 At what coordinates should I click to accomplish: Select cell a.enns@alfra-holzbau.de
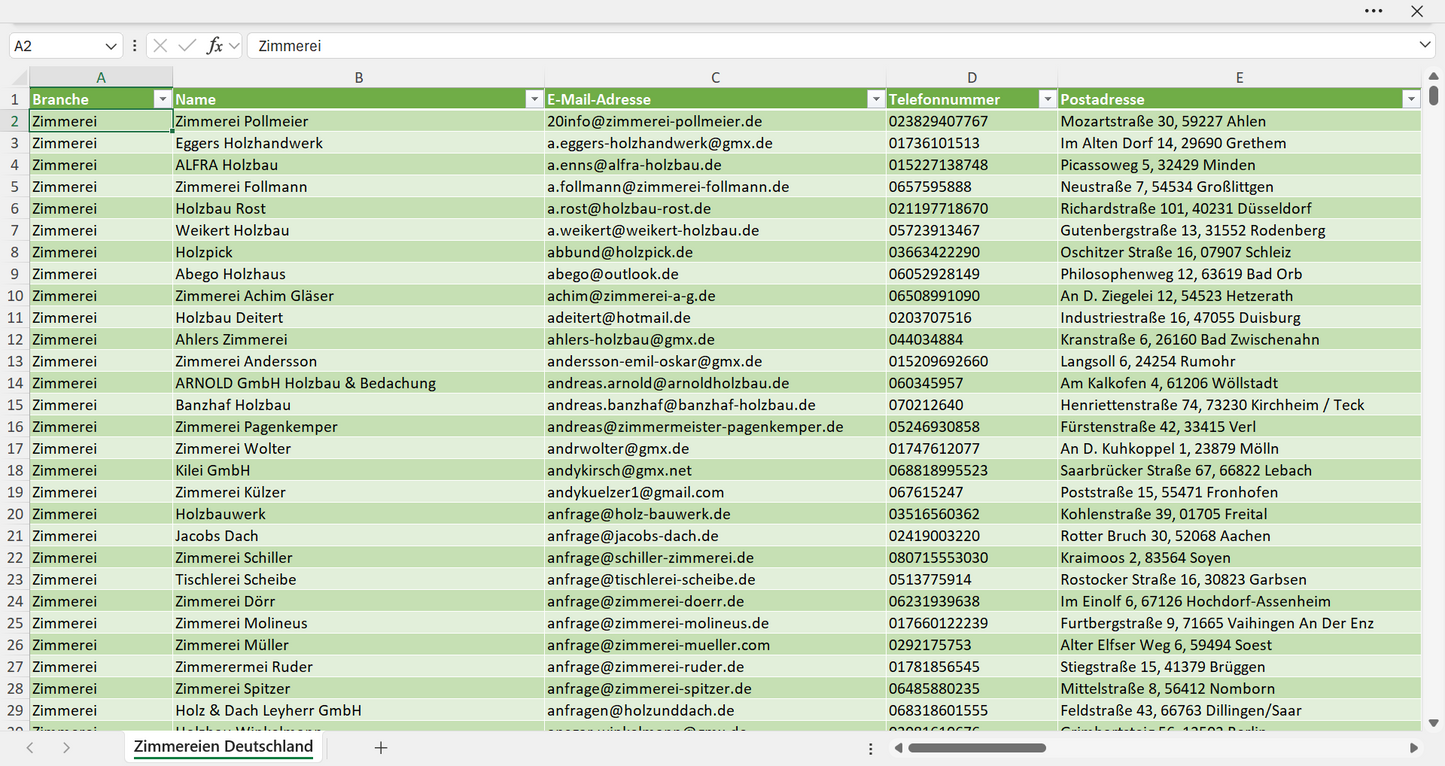tap(715, 165)
